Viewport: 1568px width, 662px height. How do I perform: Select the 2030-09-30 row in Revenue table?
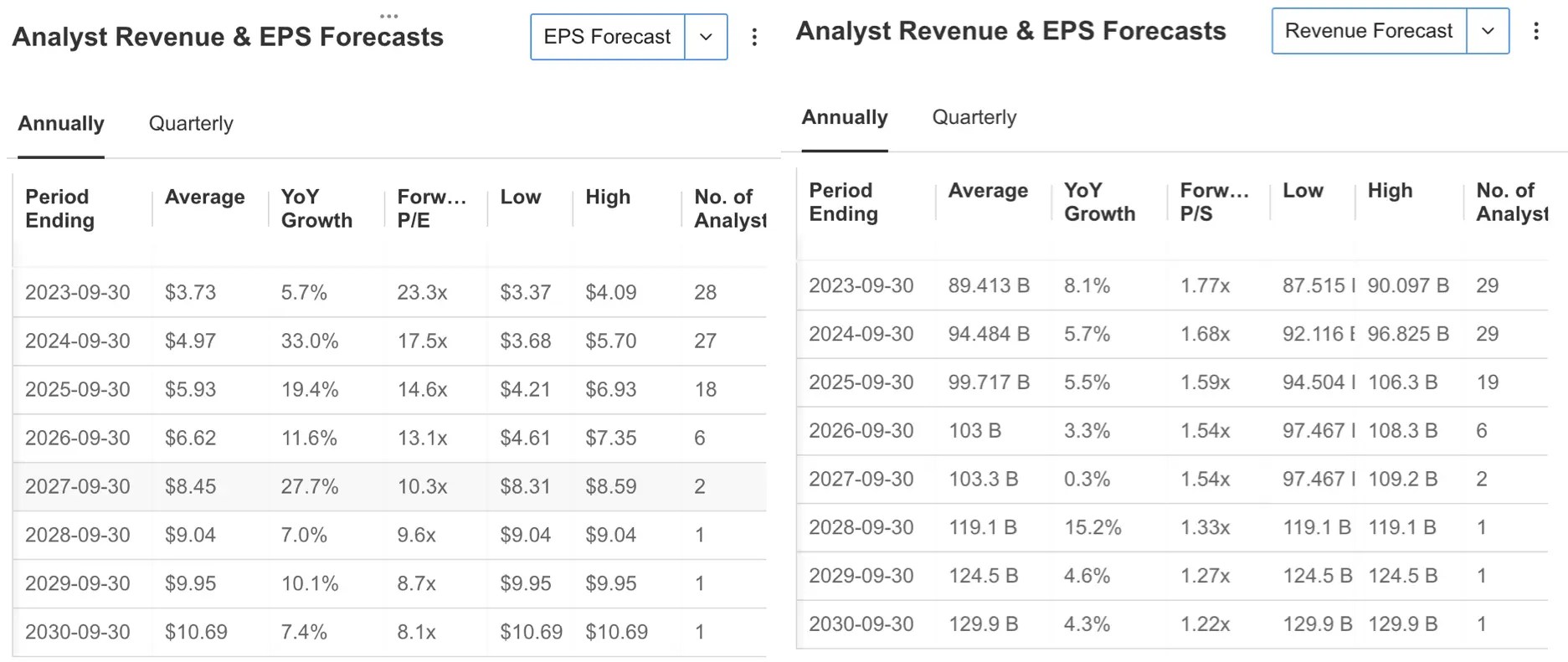click(1172, 624)
